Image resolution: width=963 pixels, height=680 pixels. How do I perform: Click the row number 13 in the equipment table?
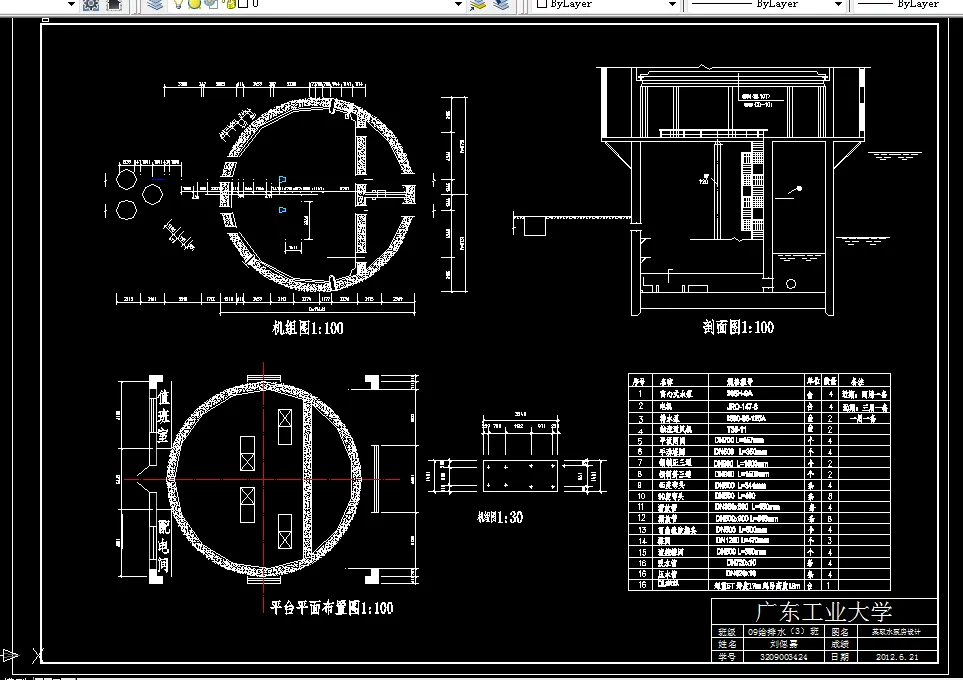[x=642, y=530]
